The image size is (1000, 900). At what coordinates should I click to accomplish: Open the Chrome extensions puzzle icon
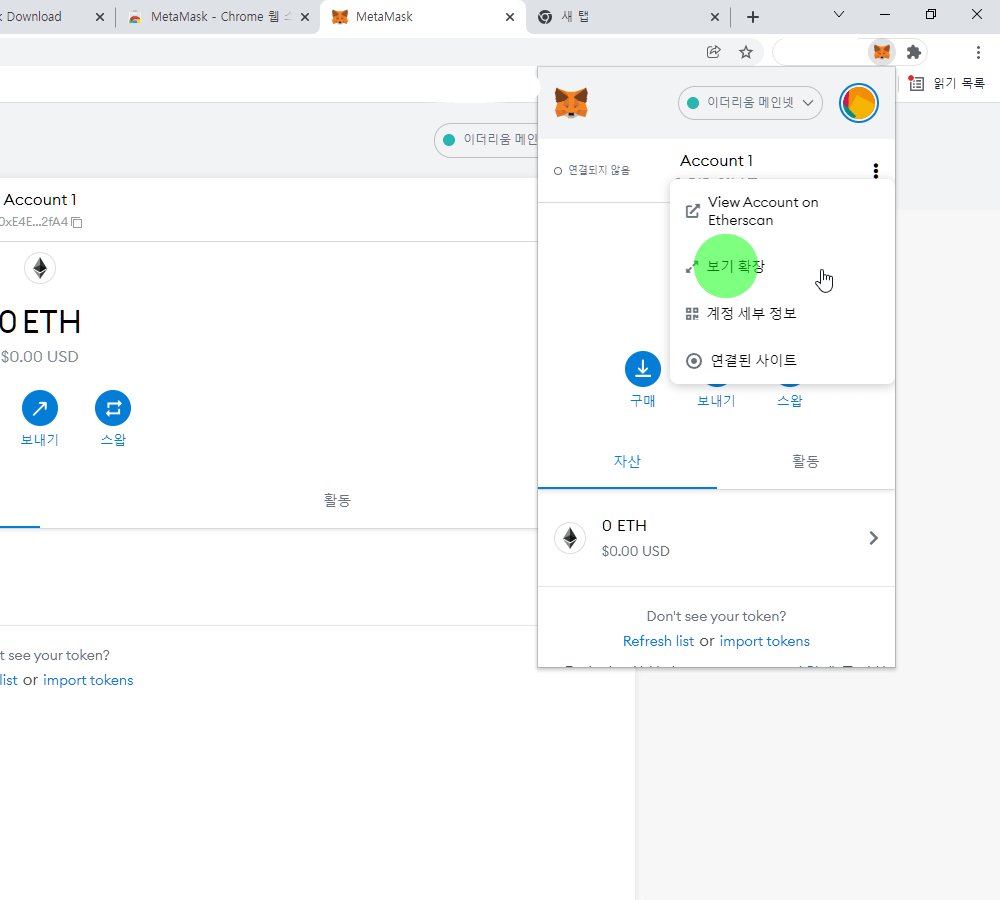[x=913, y=52]
